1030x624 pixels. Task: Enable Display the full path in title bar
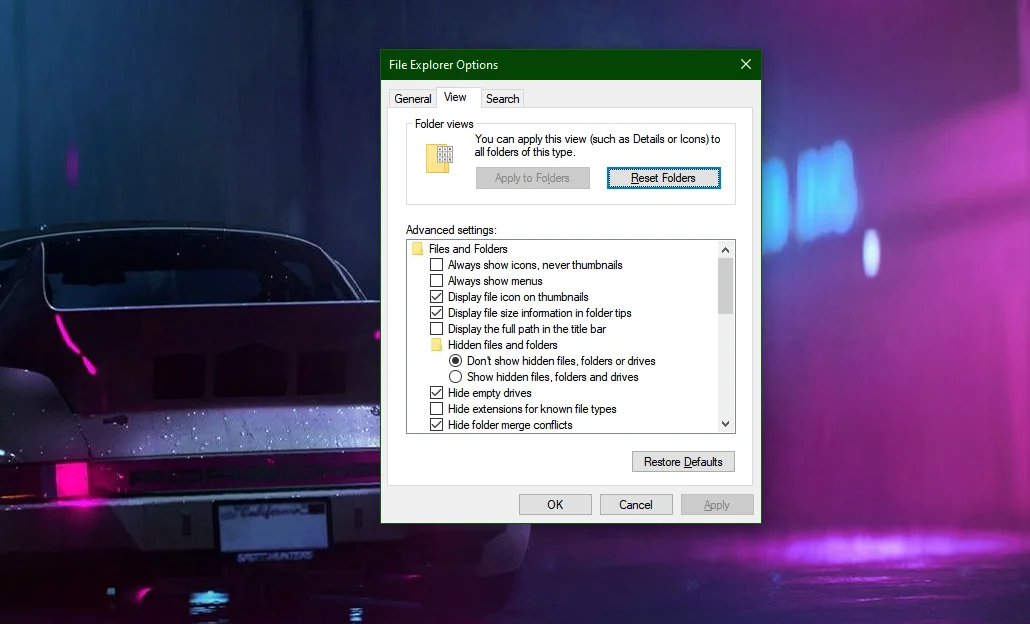click(x=436, y=328)
